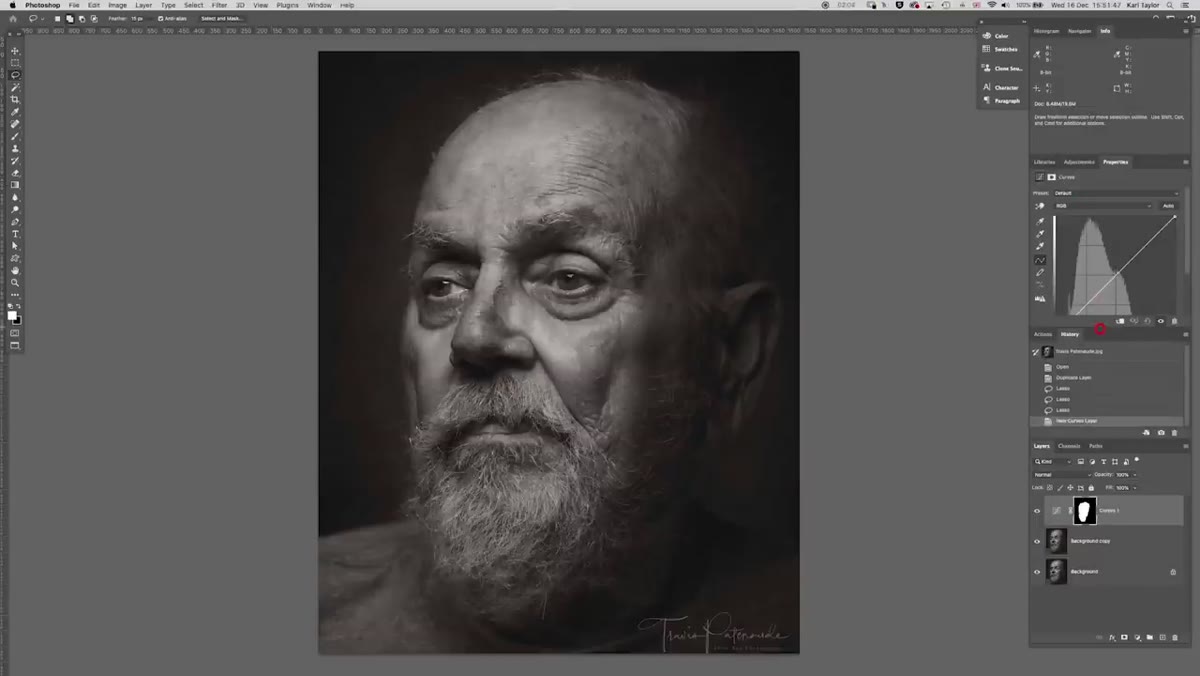This screenshot has height=676, width=1200.
Task: Open the layer blend mode Normal dropdown
Action: click(1061, 474)
